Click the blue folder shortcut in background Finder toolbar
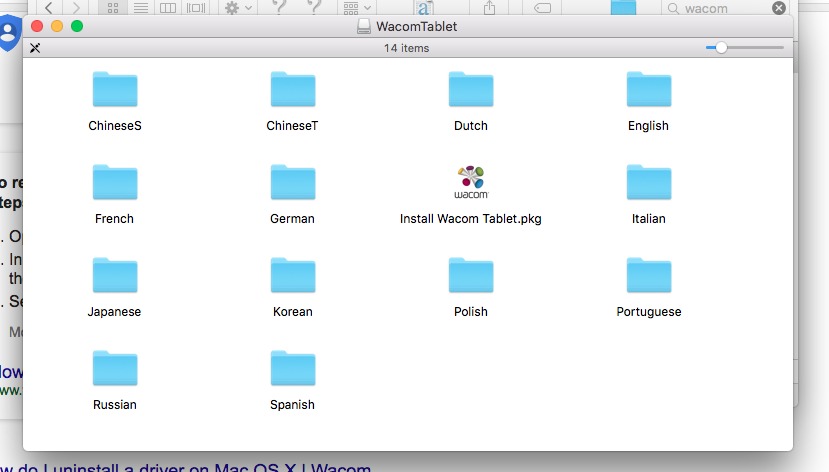This screenshot has height=472, width=829. click(x=623, y=7)
